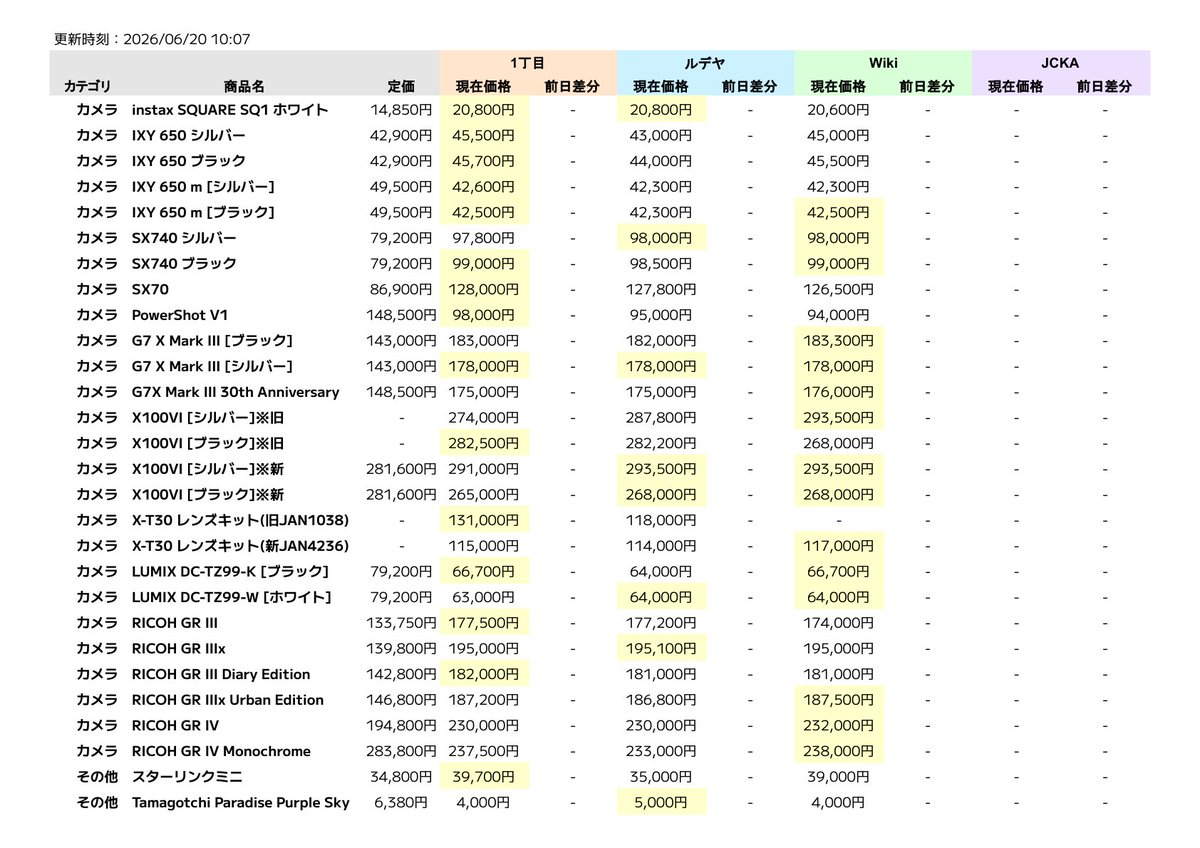Click the 237,500円 1丁目 price cell
The height and width of the screenshot is (848, 1200).
484,751
